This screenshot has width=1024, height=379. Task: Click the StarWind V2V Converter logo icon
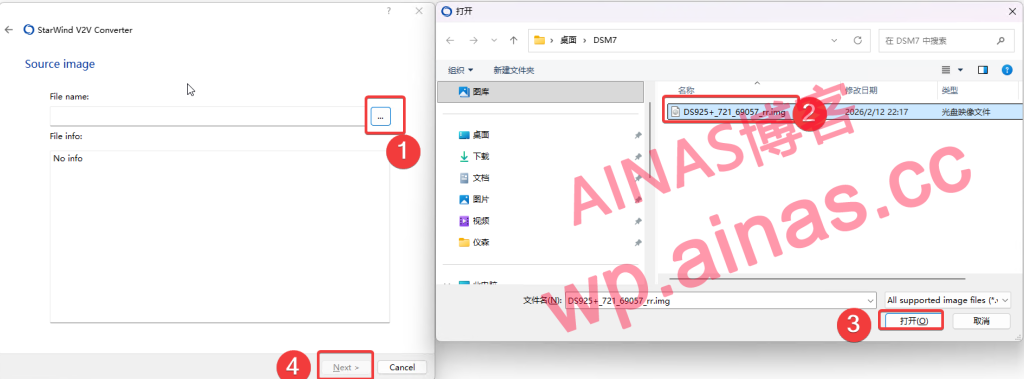pos(29,29)
